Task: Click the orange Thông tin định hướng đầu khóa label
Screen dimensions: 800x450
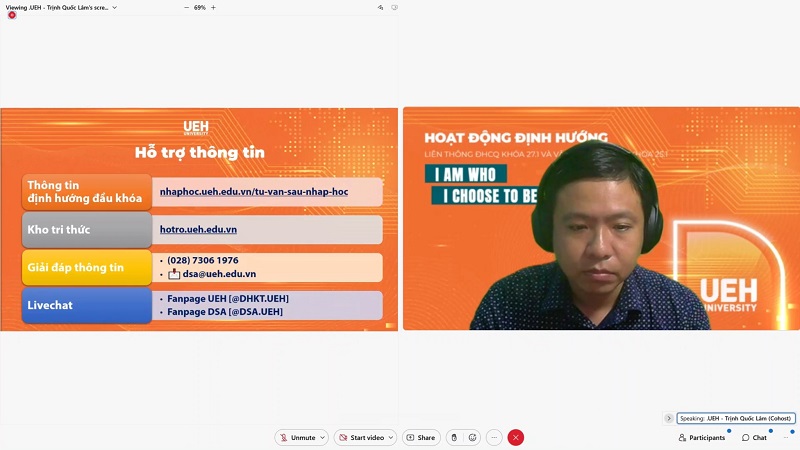Action: [x=87, y=192]
